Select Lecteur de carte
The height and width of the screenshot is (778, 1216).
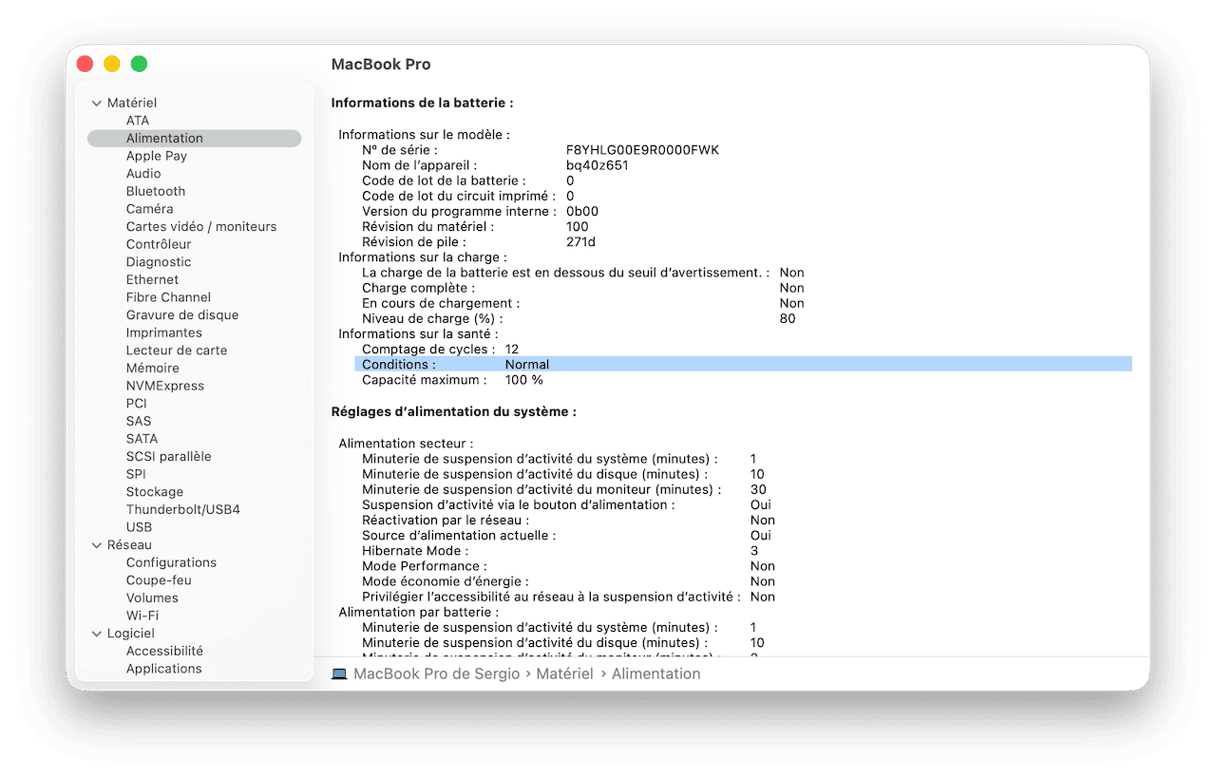point(176,350)
